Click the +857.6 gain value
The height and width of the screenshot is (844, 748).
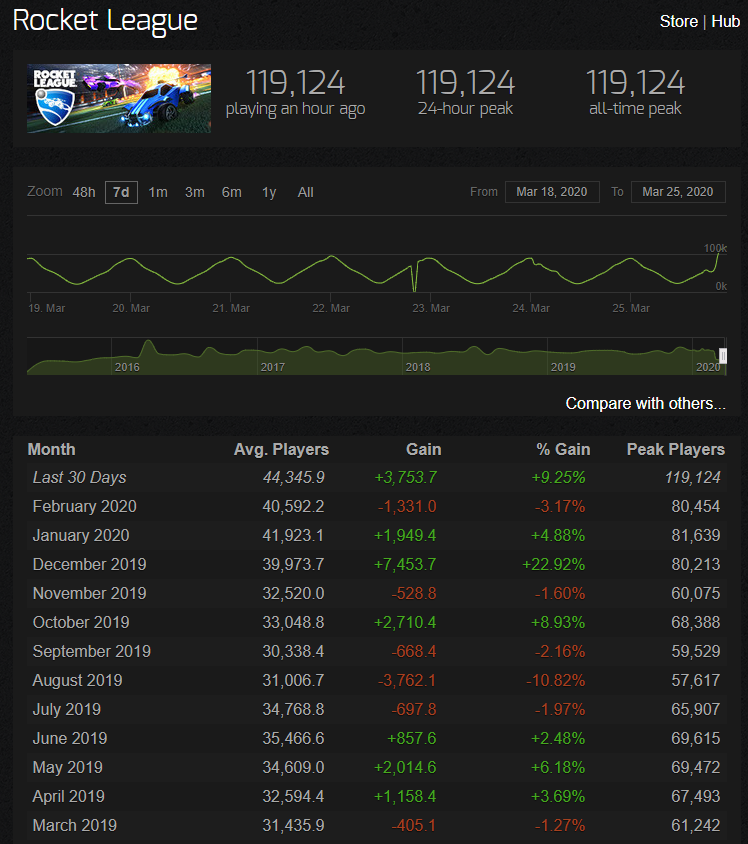point(412,738)
